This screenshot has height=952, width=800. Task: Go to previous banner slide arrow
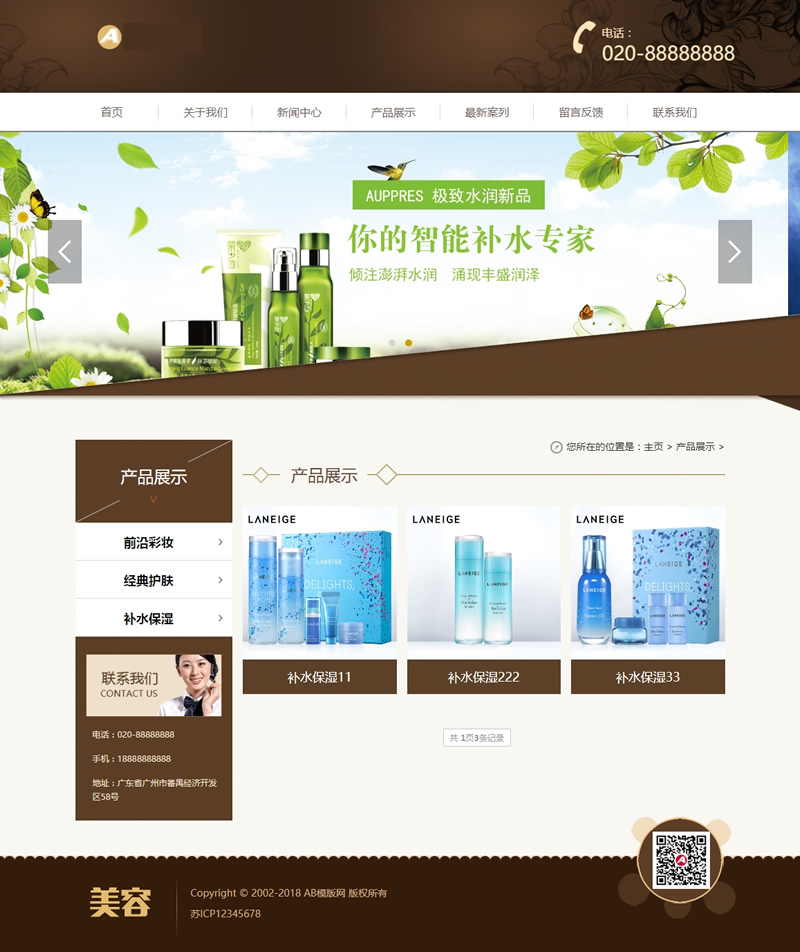pyautogui.click(x=65, y=251)
